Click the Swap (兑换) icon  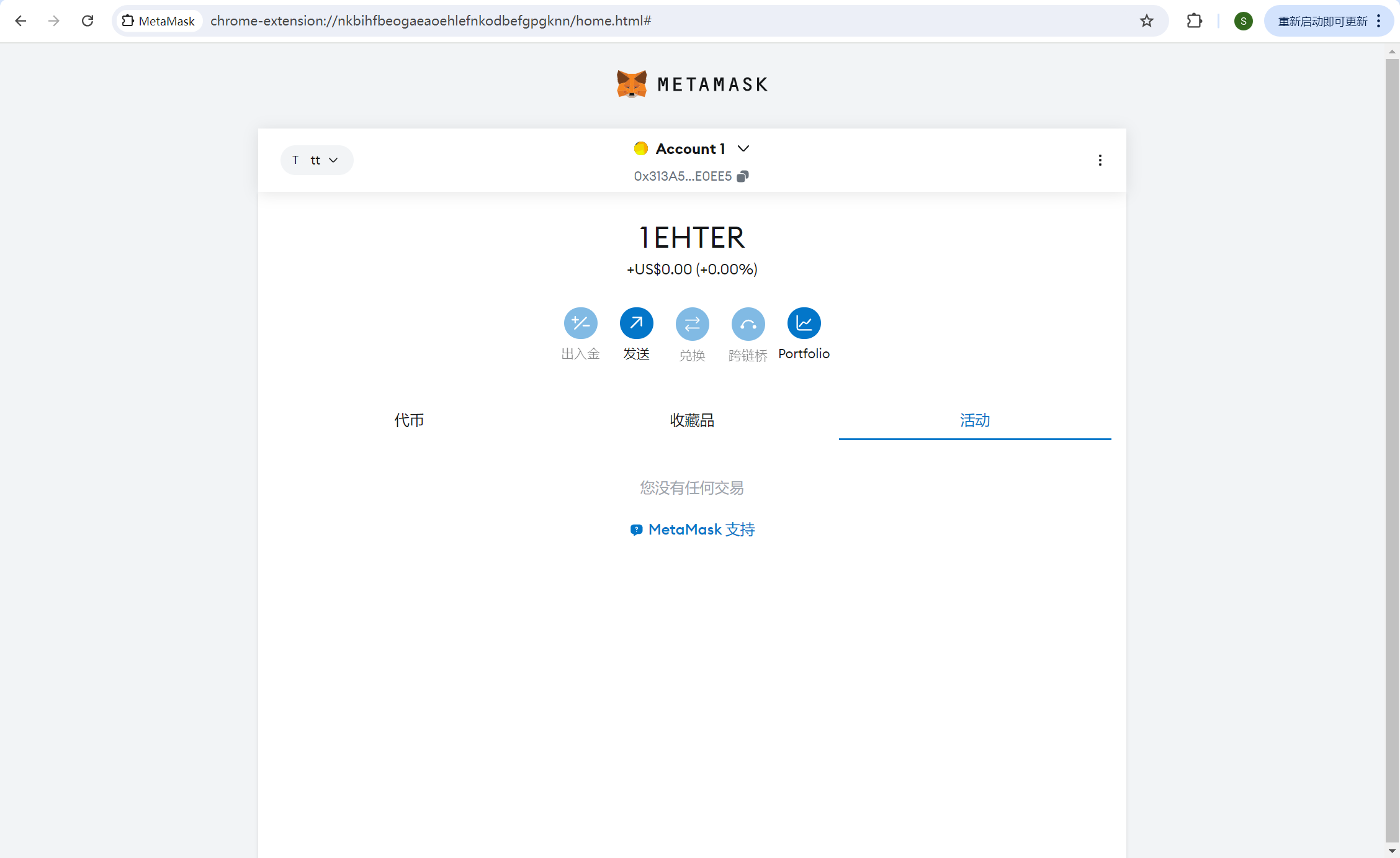click(x=692, y=323)
